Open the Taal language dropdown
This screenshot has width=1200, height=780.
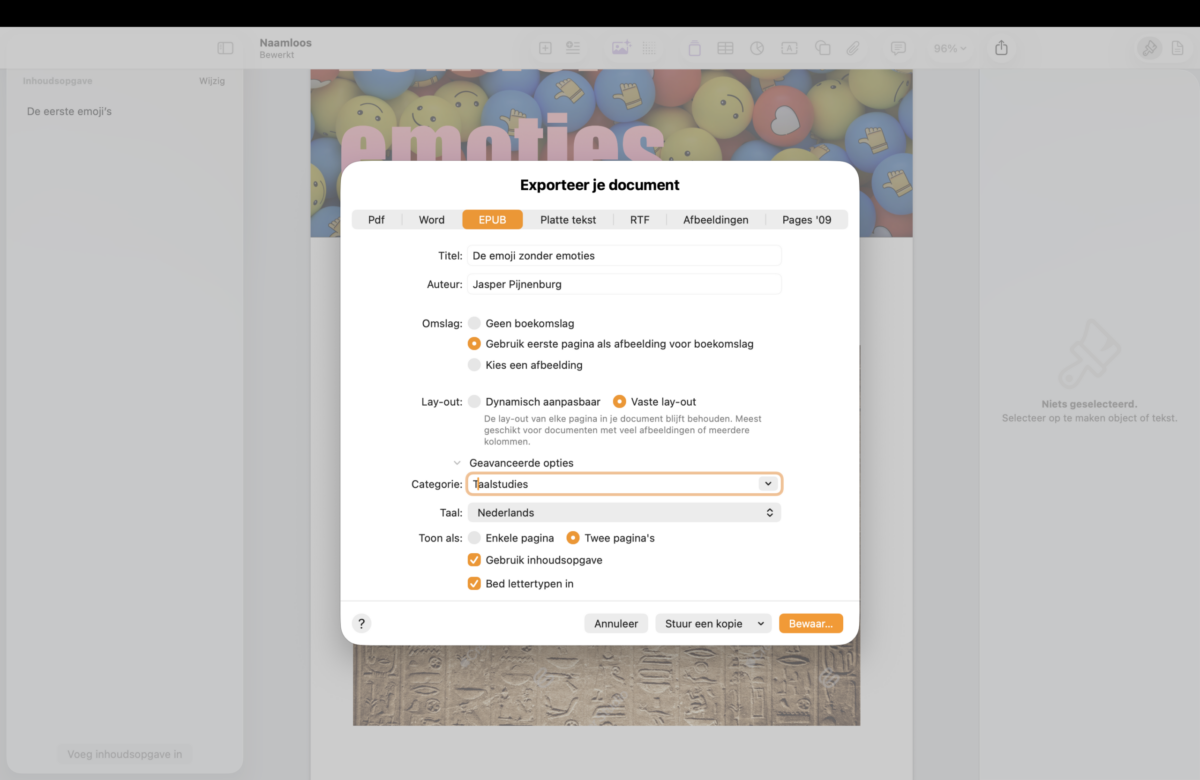624,512
